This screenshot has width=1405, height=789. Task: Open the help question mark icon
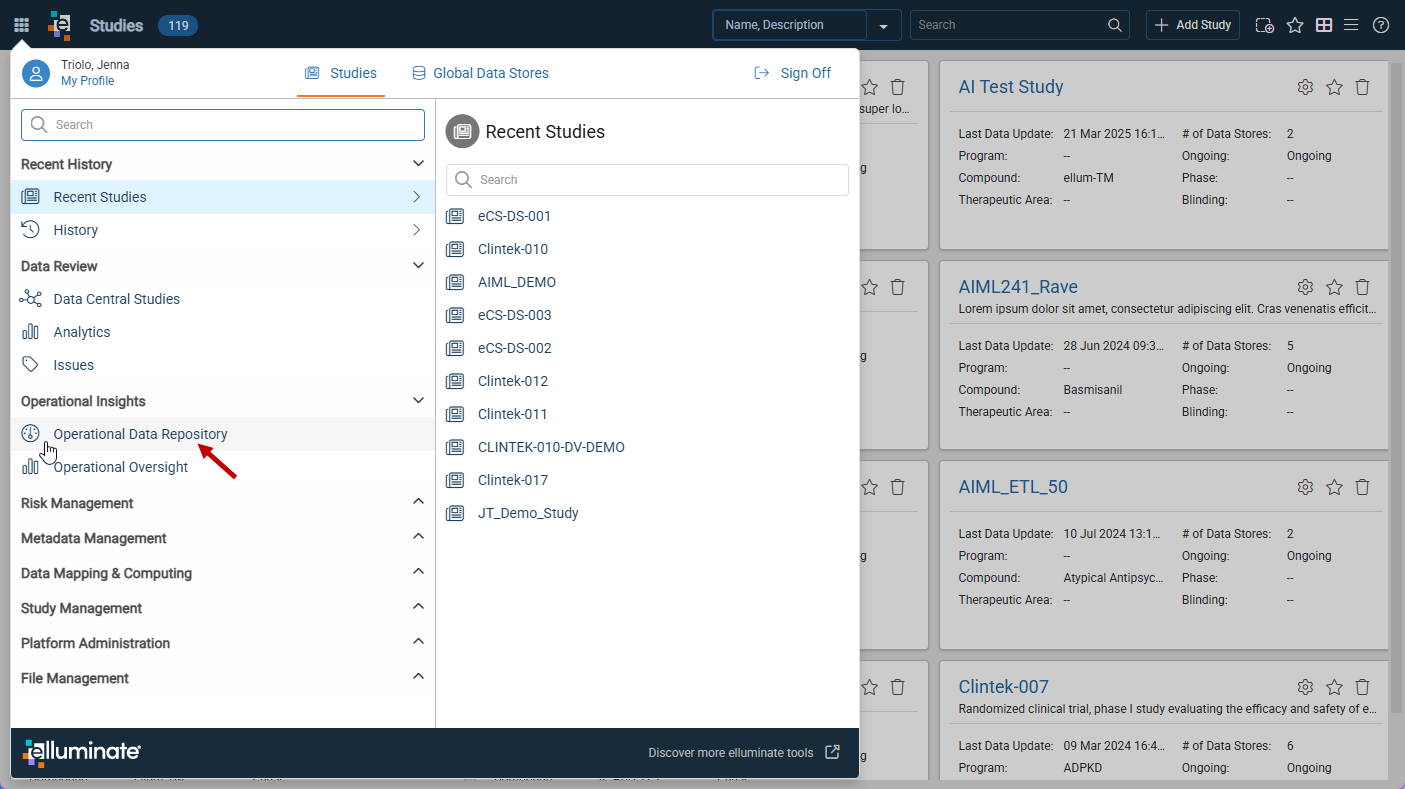(x=1381, y=25)
